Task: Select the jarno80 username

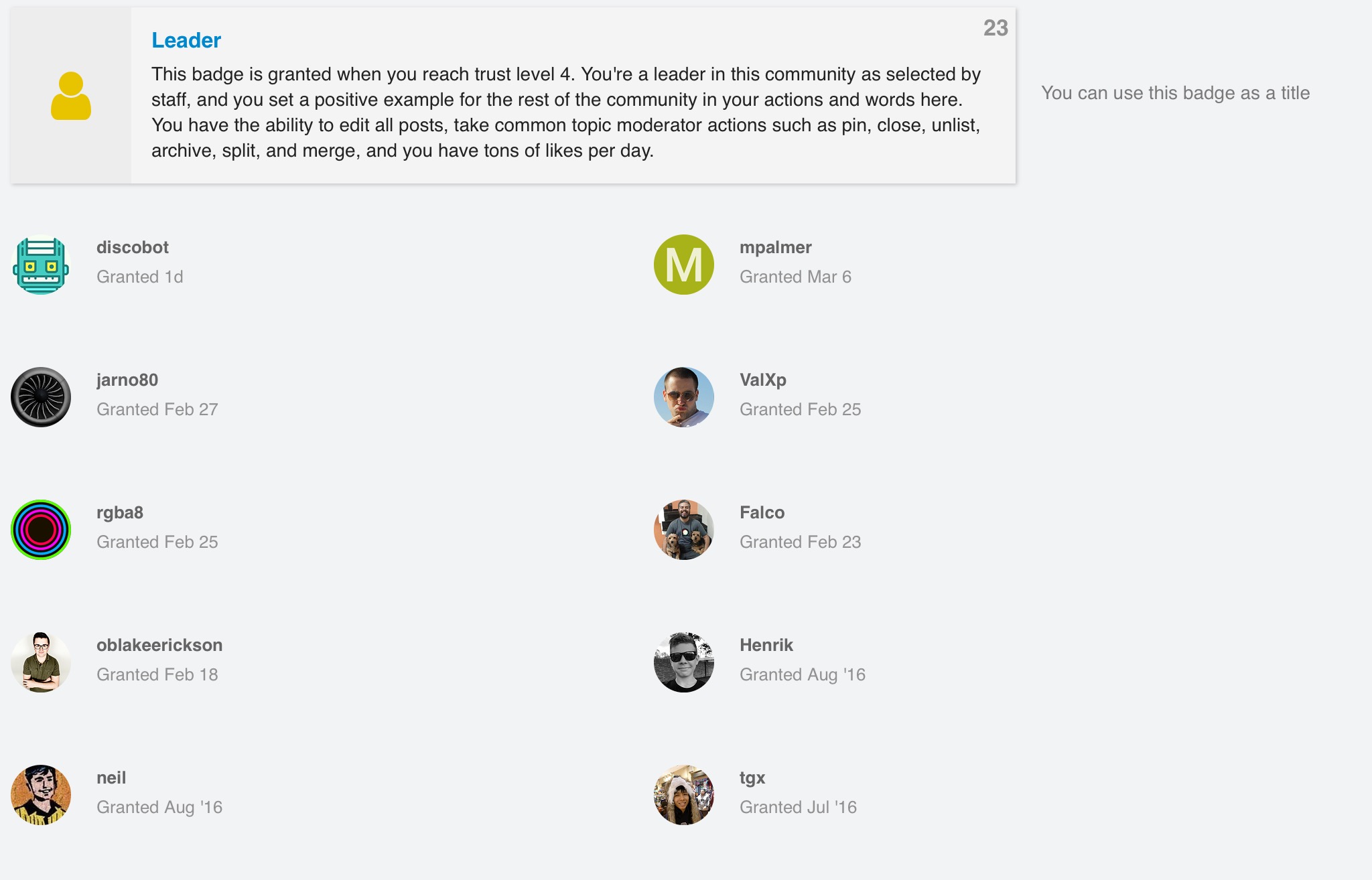Action: click(x=127, y=380)
